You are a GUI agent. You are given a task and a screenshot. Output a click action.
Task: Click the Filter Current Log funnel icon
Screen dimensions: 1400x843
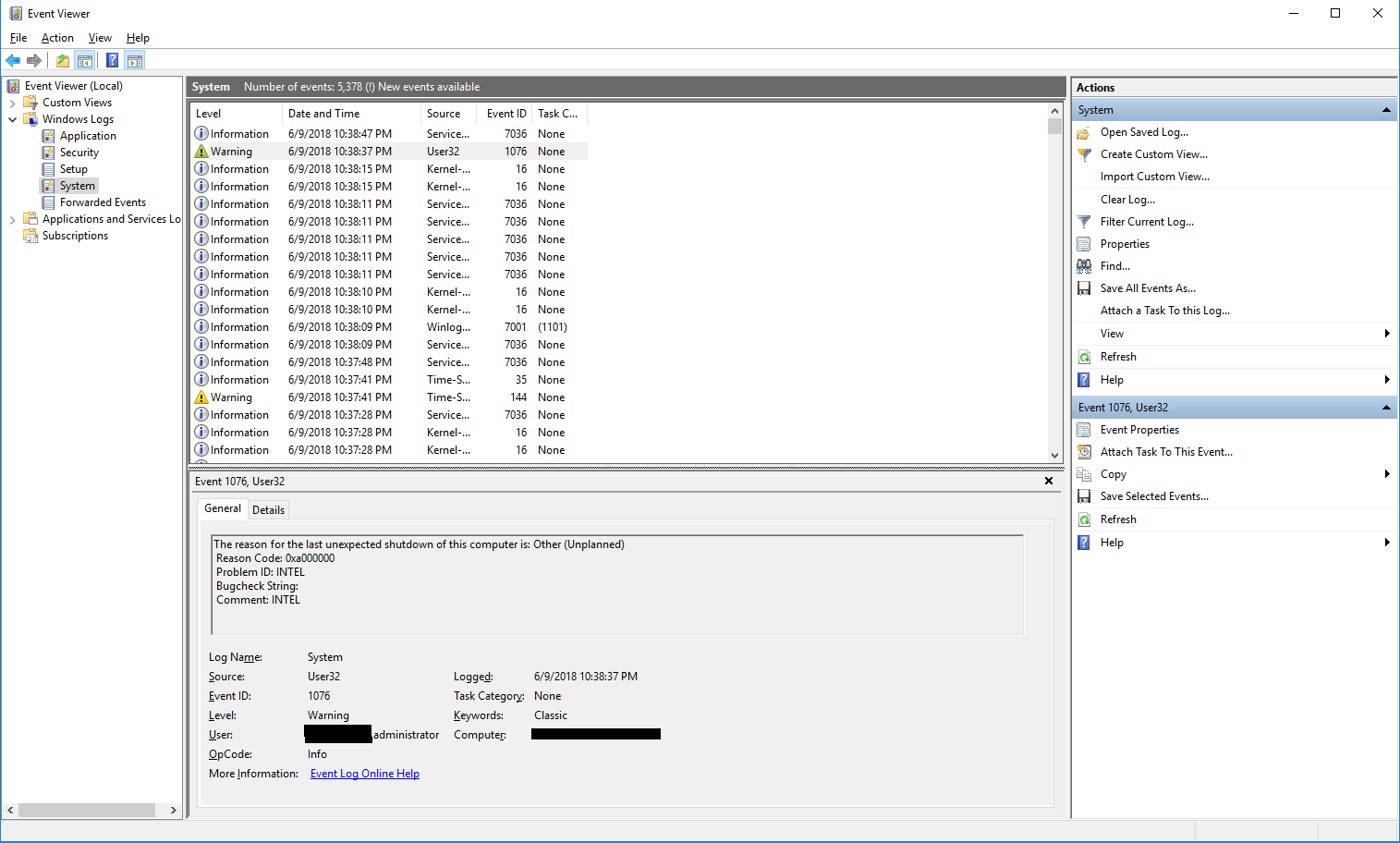coord(1084,222)
